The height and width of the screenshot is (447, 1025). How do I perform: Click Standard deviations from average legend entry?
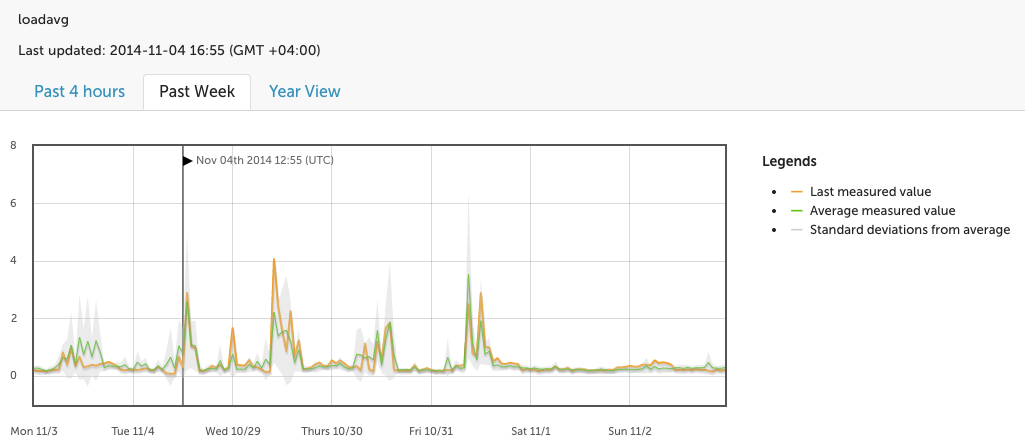910,229
